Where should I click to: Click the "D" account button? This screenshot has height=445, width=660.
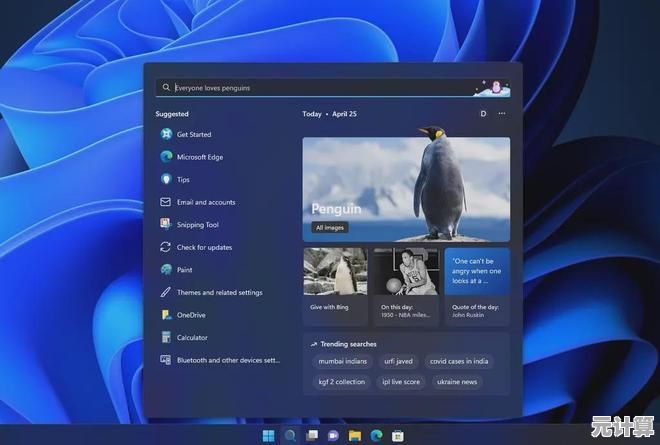[x=483, y=114]
